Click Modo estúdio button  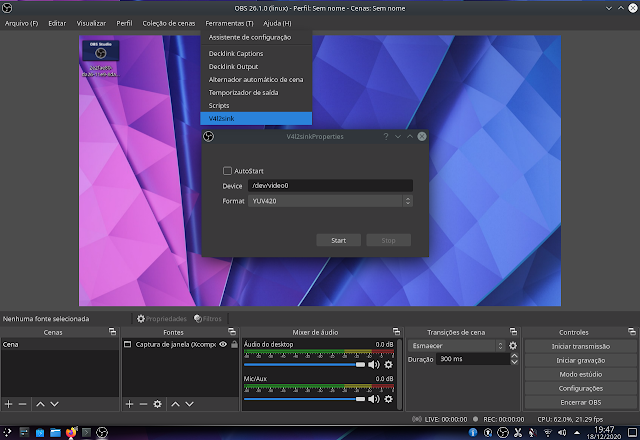(x=580, y=374)
